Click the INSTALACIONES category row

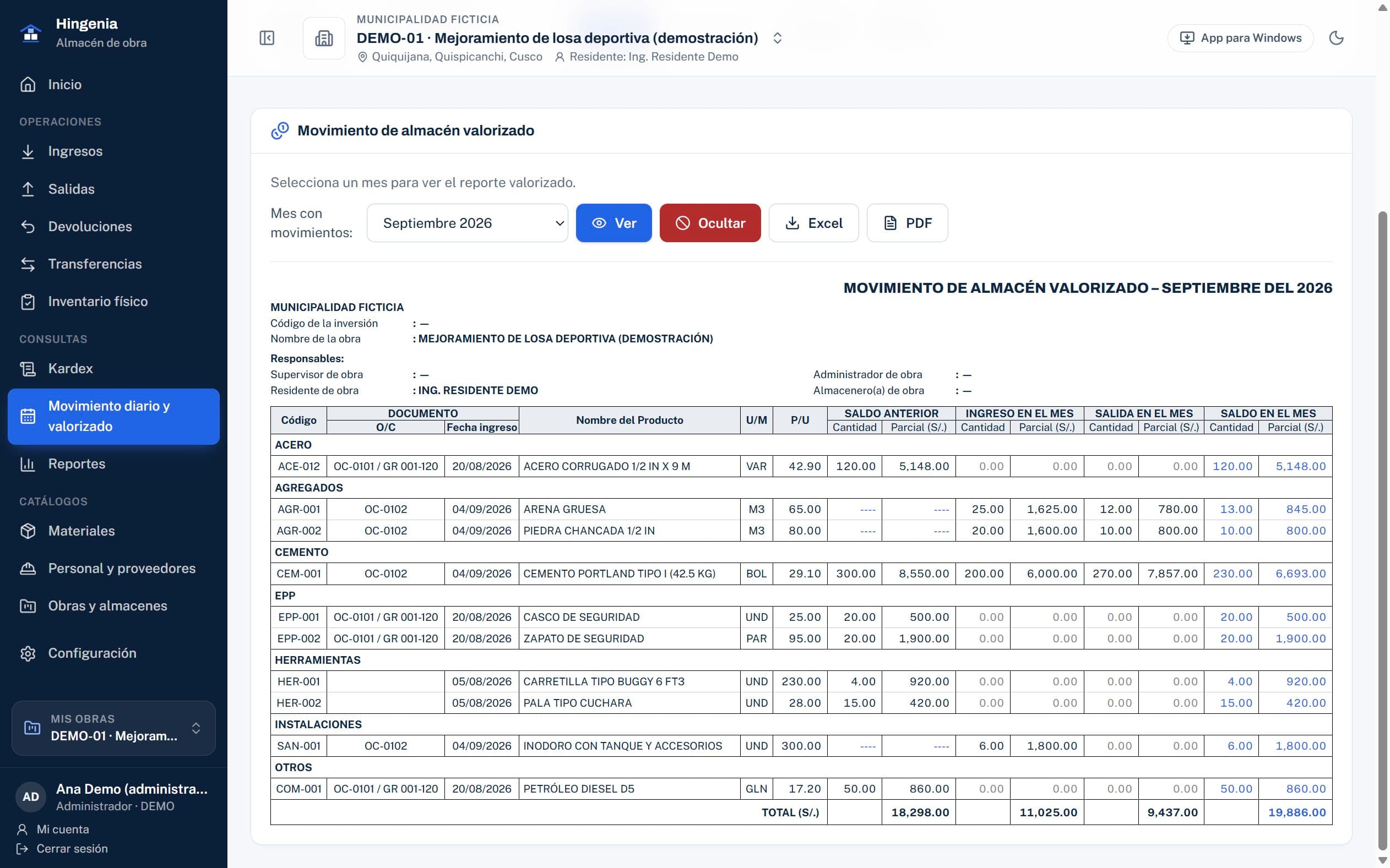pyautogui.click(x=801, y=724)
